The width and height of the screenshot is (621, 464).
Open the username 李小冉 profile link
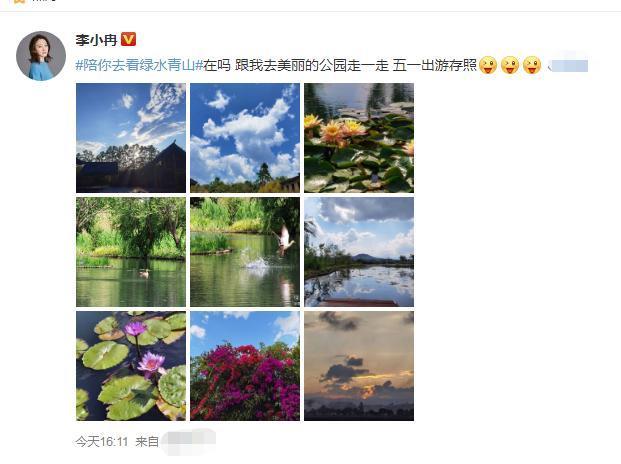click(96, 40)
